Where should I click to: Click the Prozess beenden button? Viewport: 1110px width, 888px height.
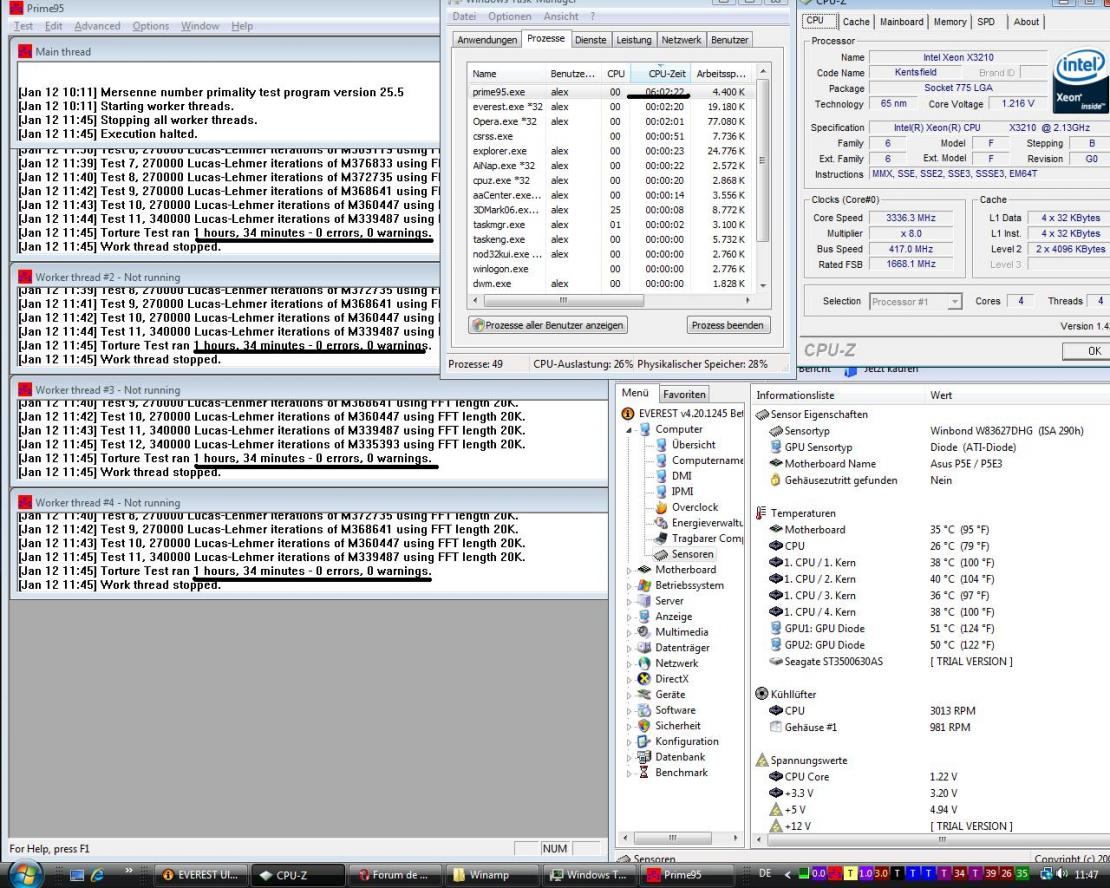pyautogui.click(x=728, y=325)
